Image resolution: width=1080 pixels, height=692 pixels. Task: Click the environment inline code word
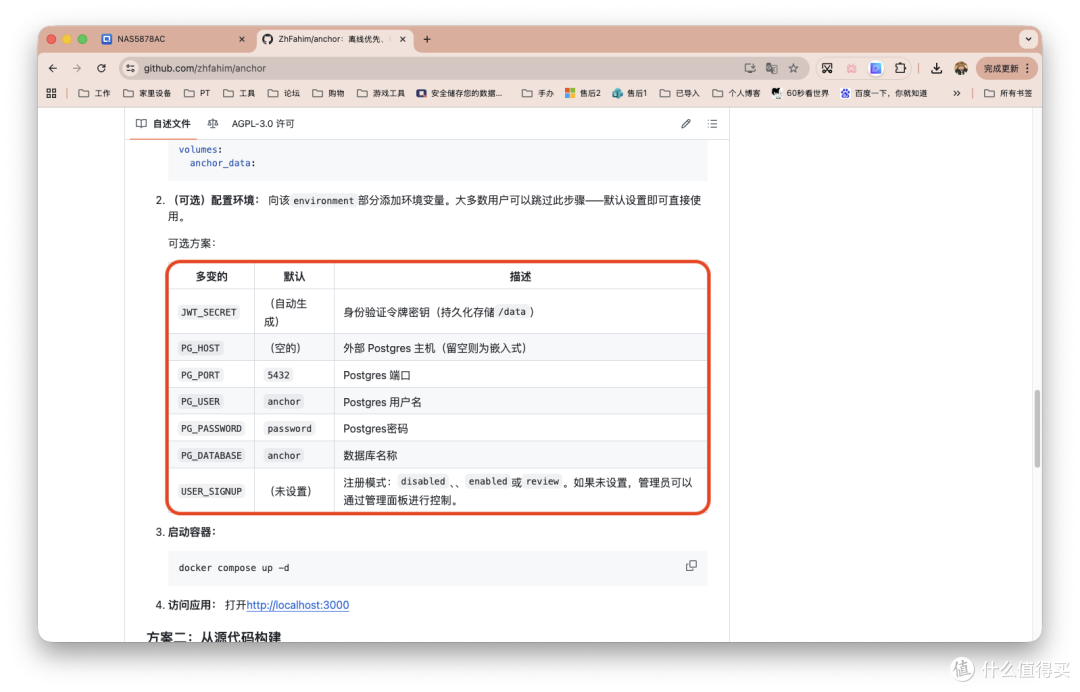pos(324,200)
